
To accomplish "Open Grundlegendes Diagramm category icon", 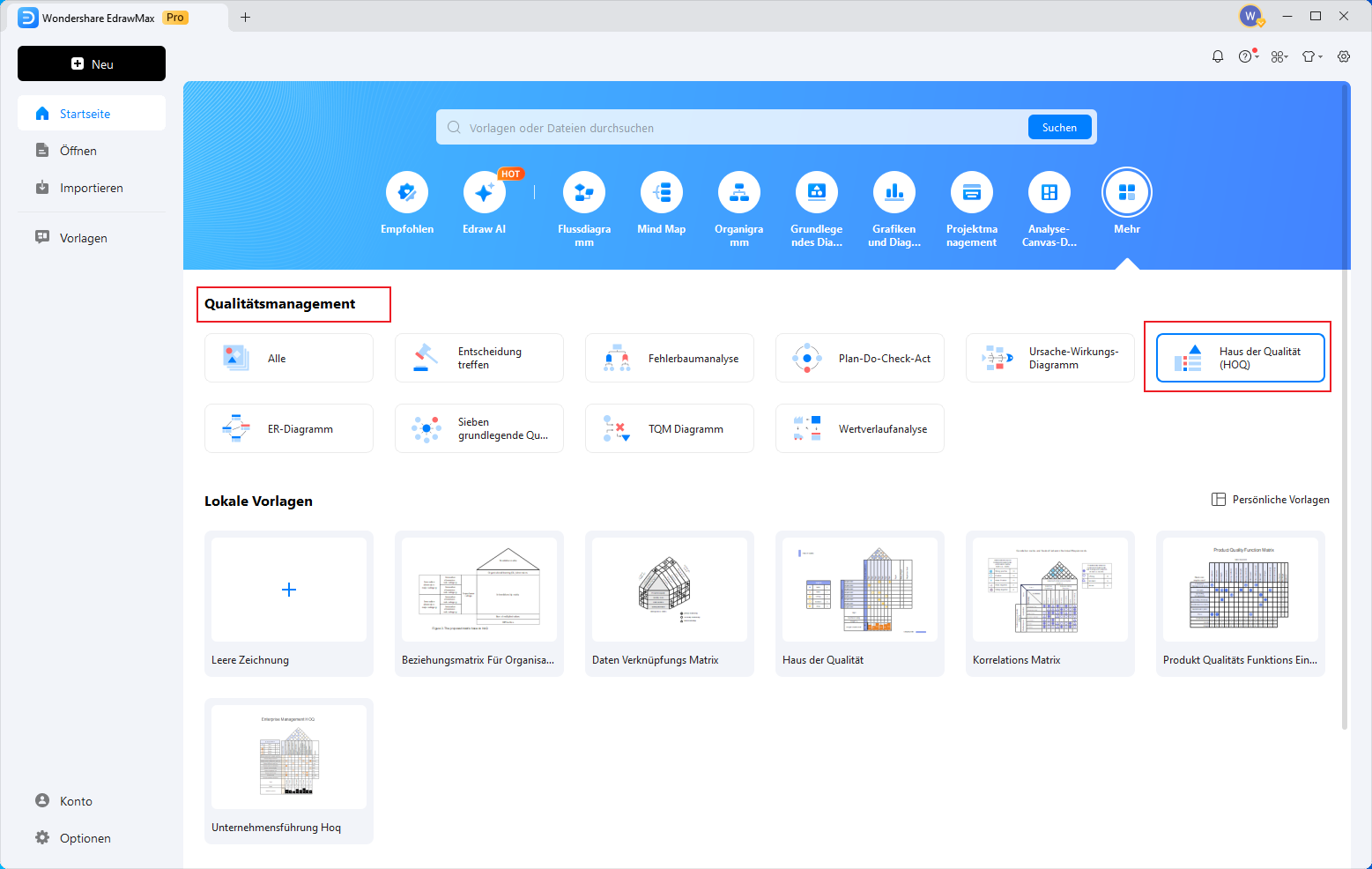I will pos(817,192).
